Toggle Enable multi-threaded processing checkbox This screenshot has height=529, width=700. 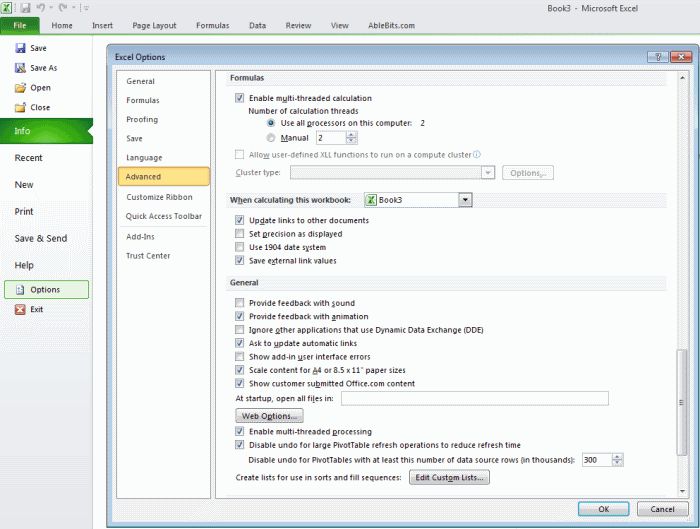pyautogui.click(x=240, y=431)
